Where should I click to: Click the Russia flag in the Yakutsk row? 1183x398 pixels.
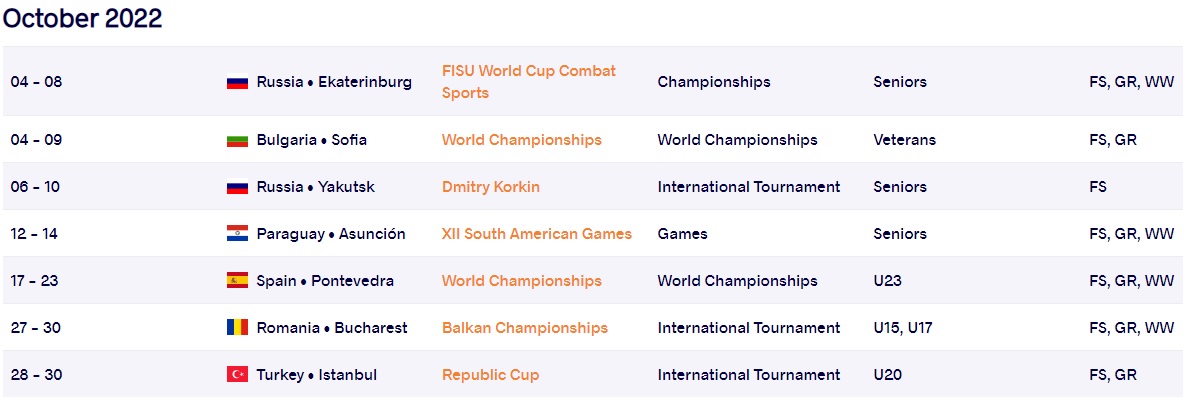(x=238, y=187)
